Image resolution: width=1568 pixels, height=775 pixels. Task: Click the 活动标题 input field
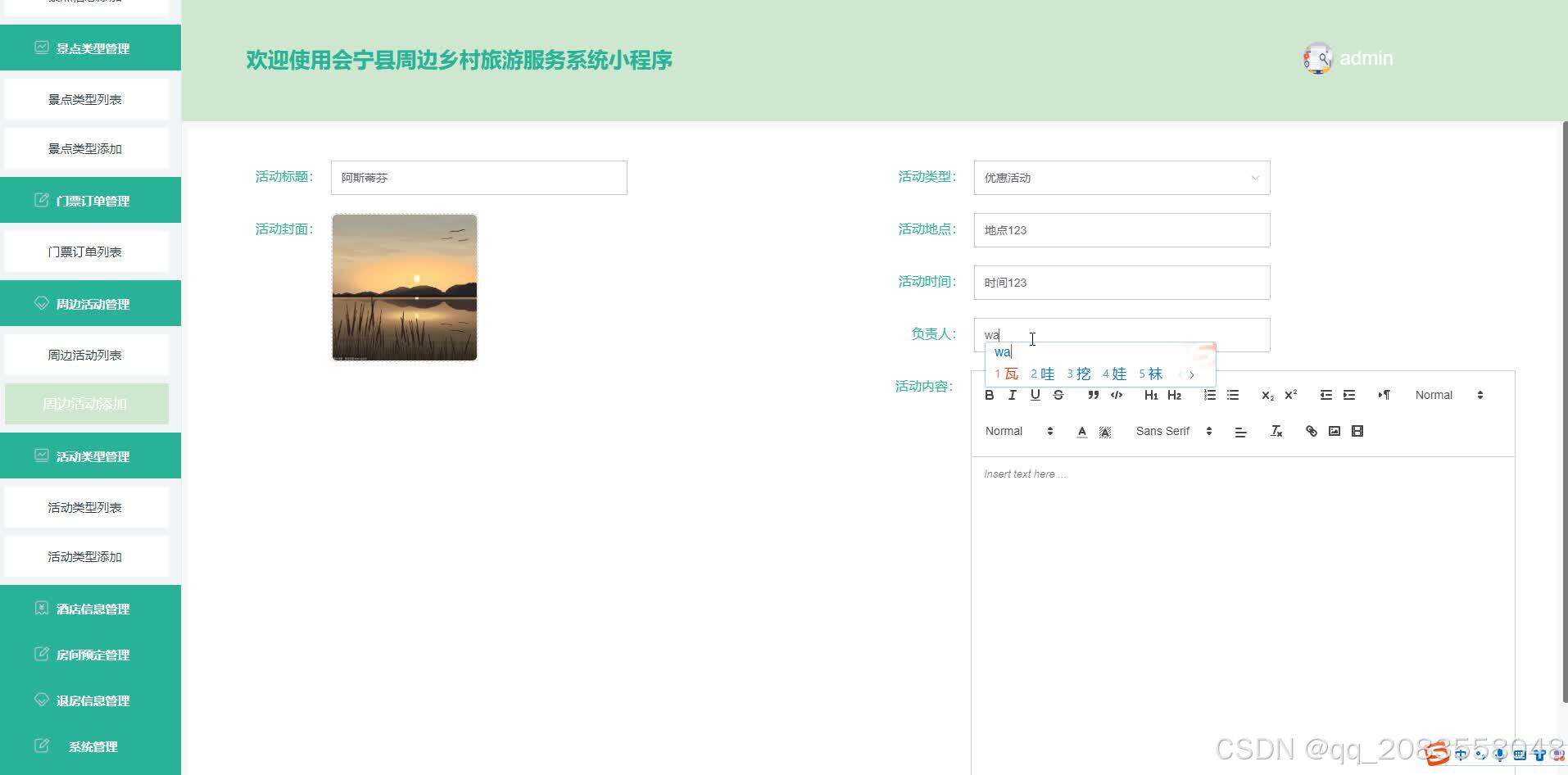click(478, 178)
